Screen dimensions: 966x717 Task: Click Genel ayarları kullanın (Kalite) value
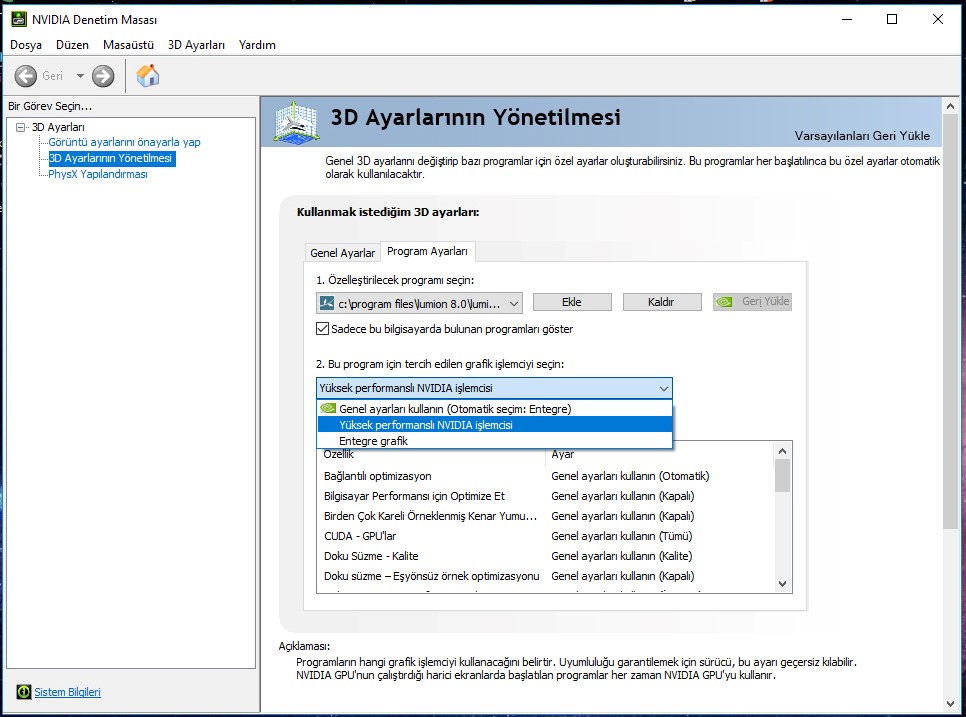tap(622, 556)
